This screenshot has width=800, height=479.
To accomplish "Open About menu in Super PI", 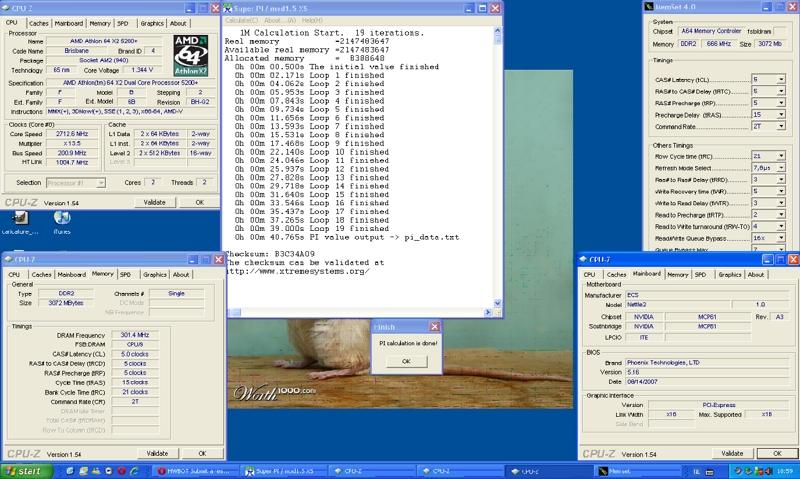I will (x=280, y=20).
